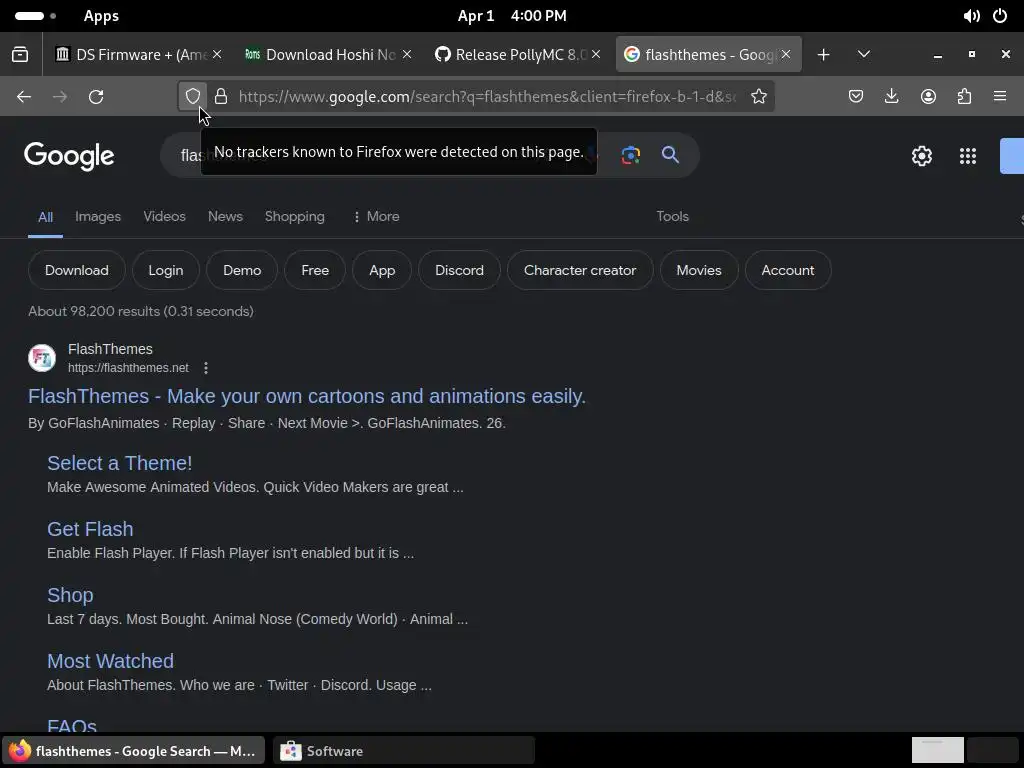Click the Google logo
Image resolution: width=1024 pixels, height=768 pixels.
tap(69, 156)
